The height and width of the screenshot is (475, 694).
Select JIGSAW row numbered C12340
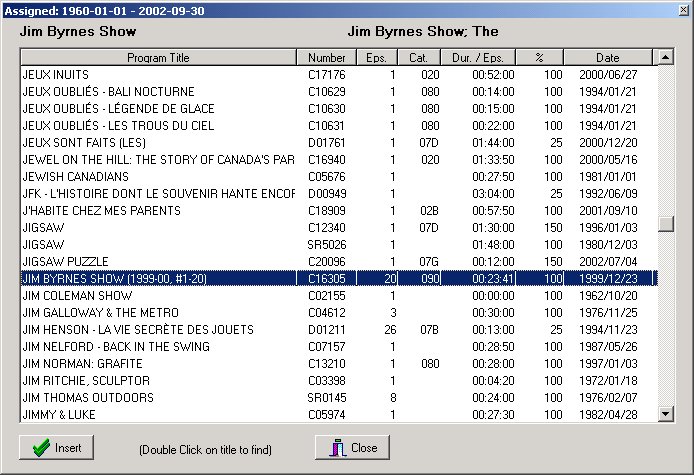click(x=339, y=228)
